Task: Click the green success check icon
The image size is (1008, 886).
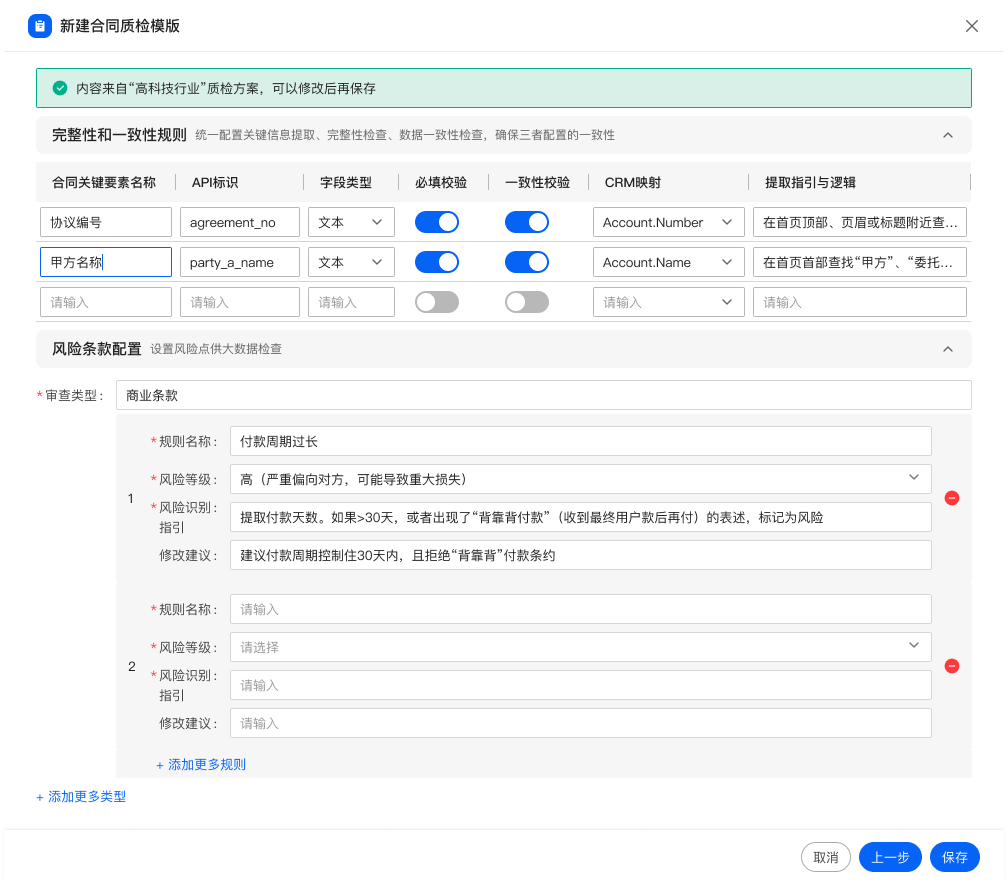Action: (59, 88)
